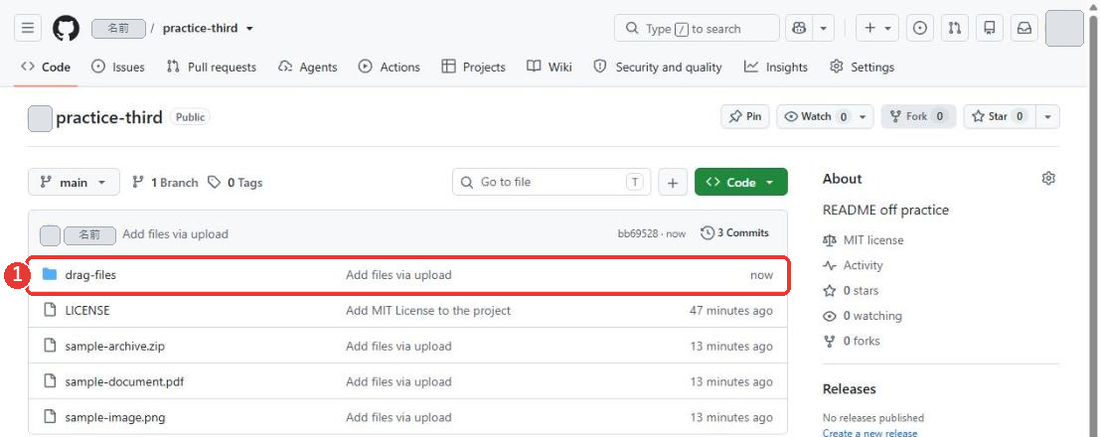Open the practice-third repository title link
The width and height of the screenshot is (1100, 437).
(109, 117)
